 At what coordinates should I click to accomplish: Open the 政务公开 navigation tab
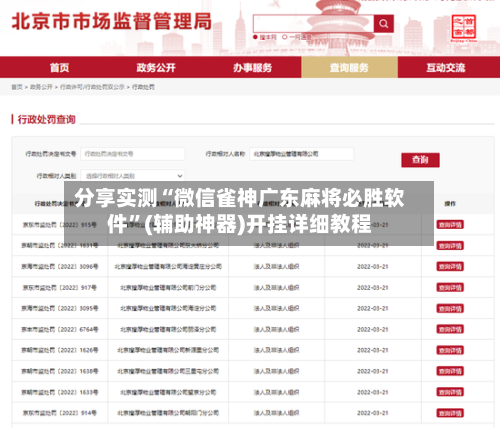156,68
